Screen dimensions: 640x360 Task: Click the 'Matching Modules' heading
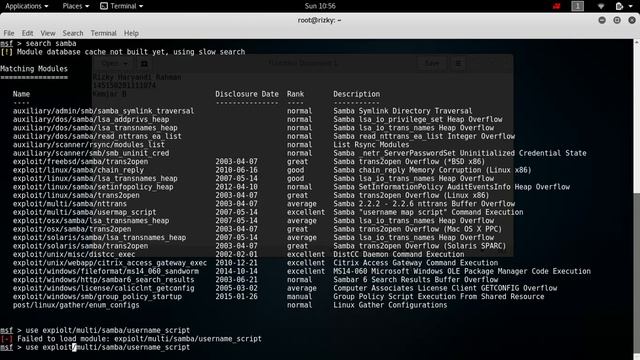click(34, 69)
